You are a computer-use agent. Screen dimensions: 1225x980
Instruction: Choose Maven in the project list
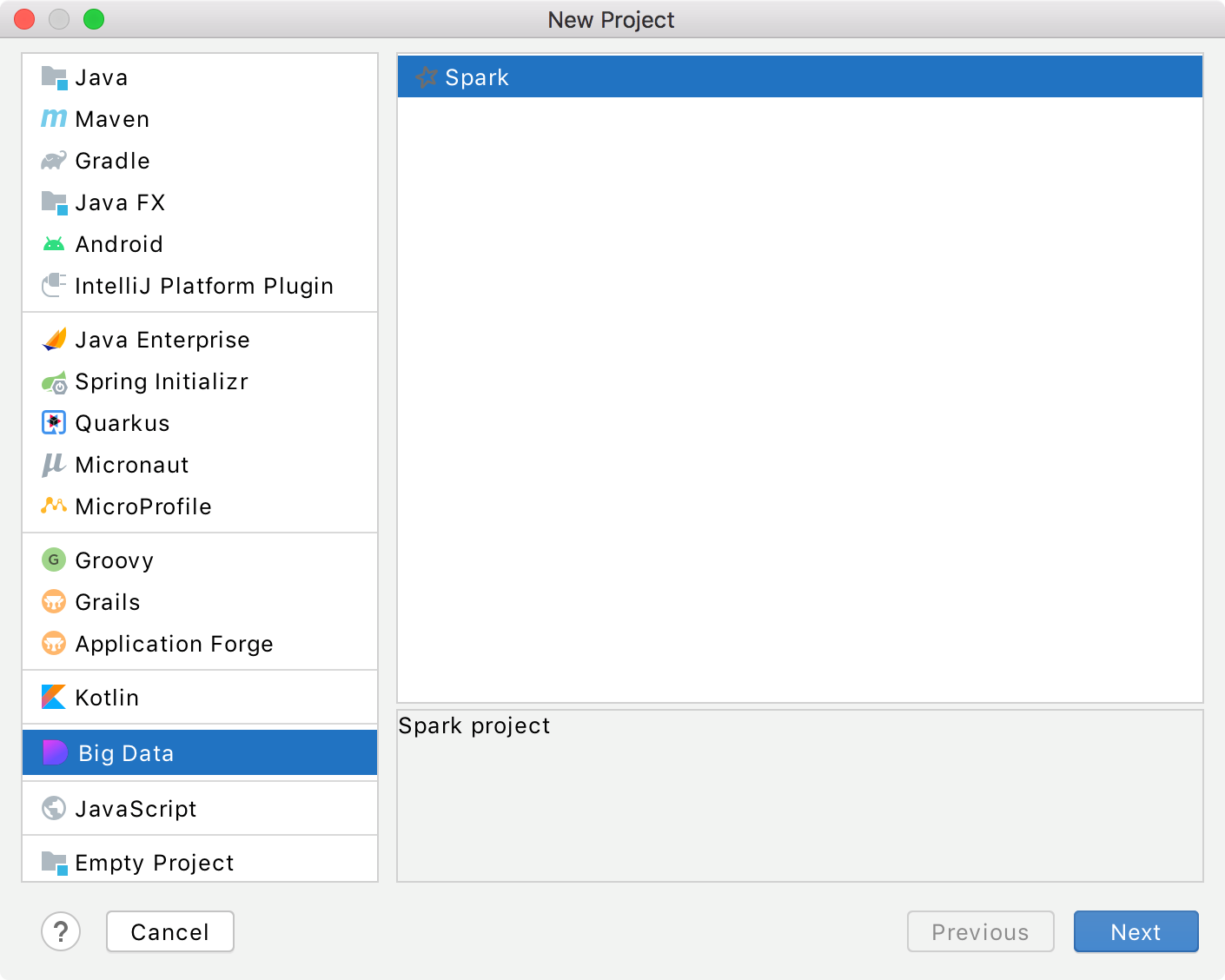[x=200, y=119]
